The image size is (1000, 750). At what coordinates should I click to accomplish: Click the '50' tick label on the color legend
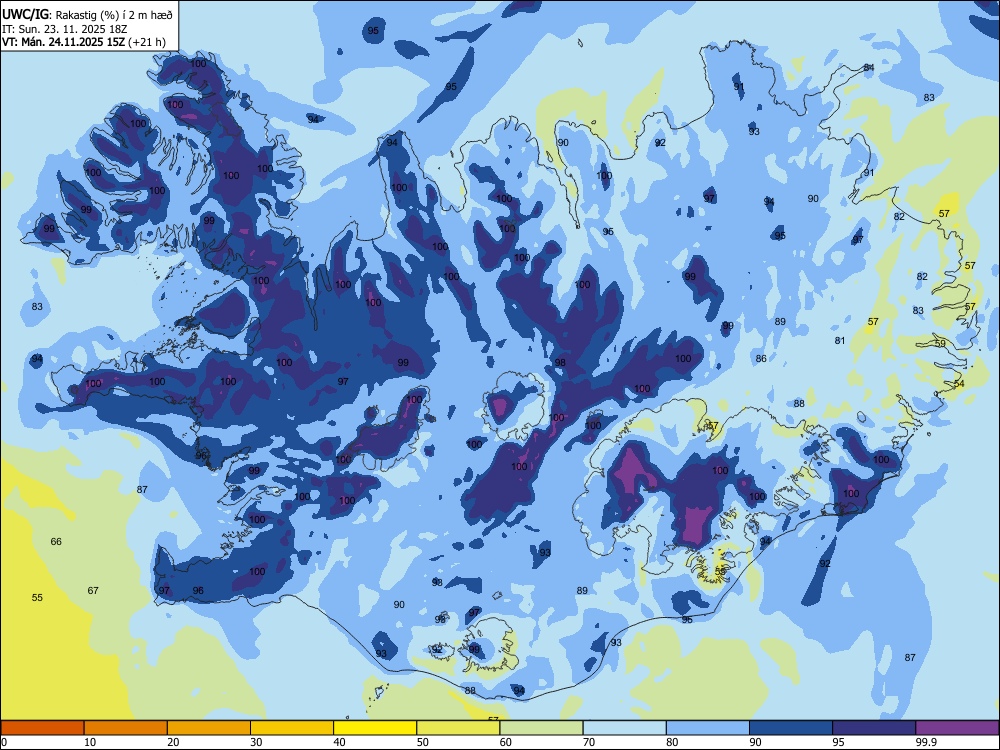(423, 742)
